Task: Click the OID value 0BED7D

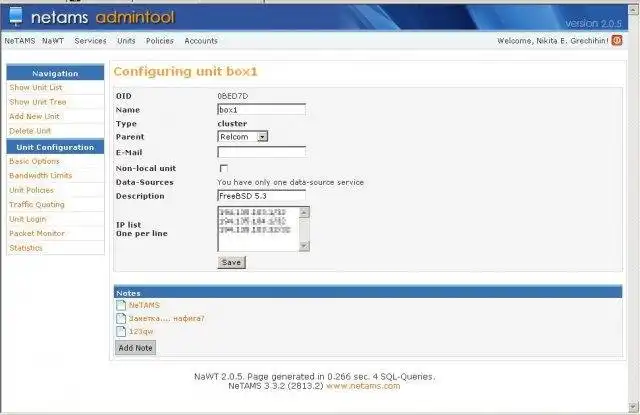Action: pyautogui.click(x=233, y=96)
